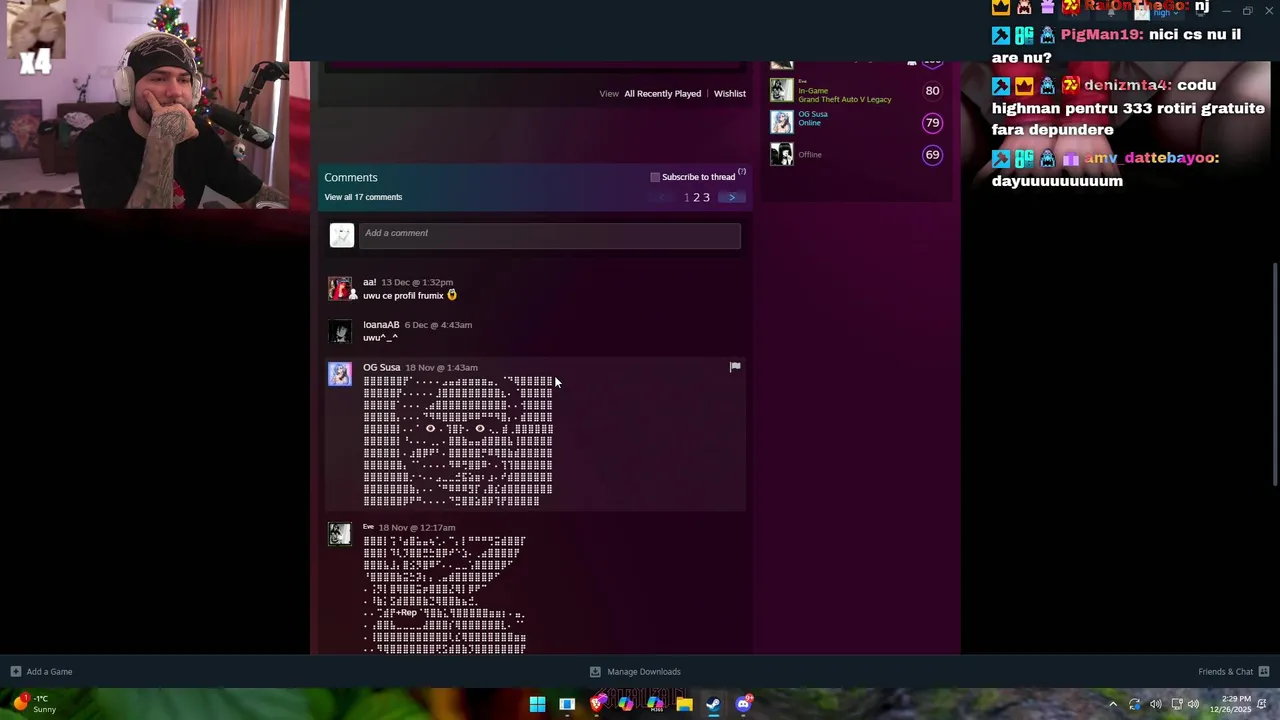The image size is (1280, 720).
Task: Open OG Susa in the friends list
Action: 813,114
